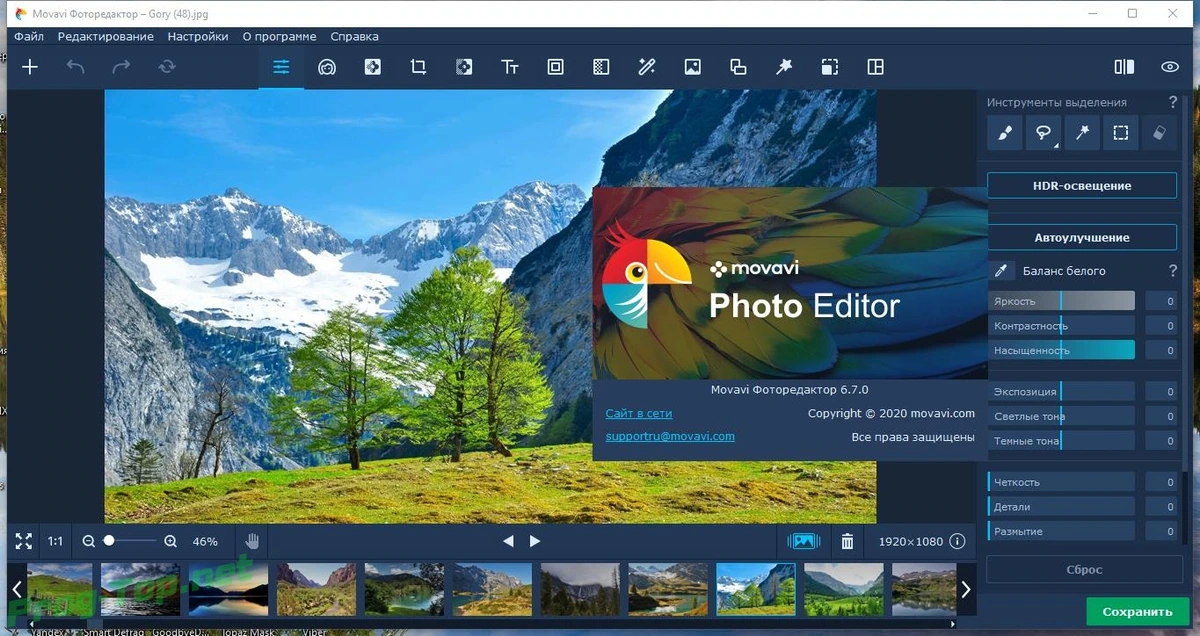
Task: Open the Настройки menu
Action: coord(198,36)
